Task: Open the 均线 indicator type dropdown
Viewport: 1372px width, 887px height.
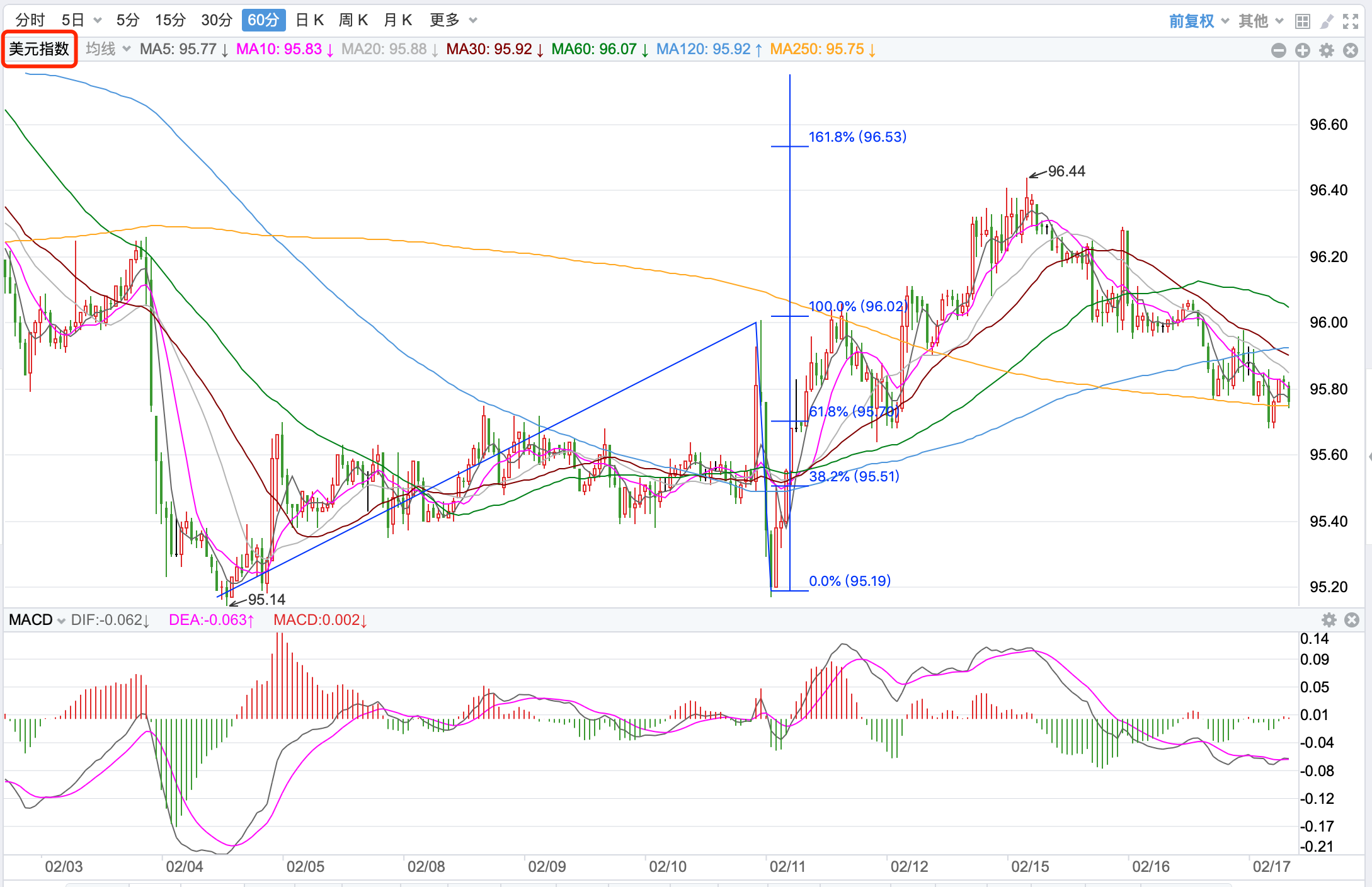Action: (x=108, y=49)
